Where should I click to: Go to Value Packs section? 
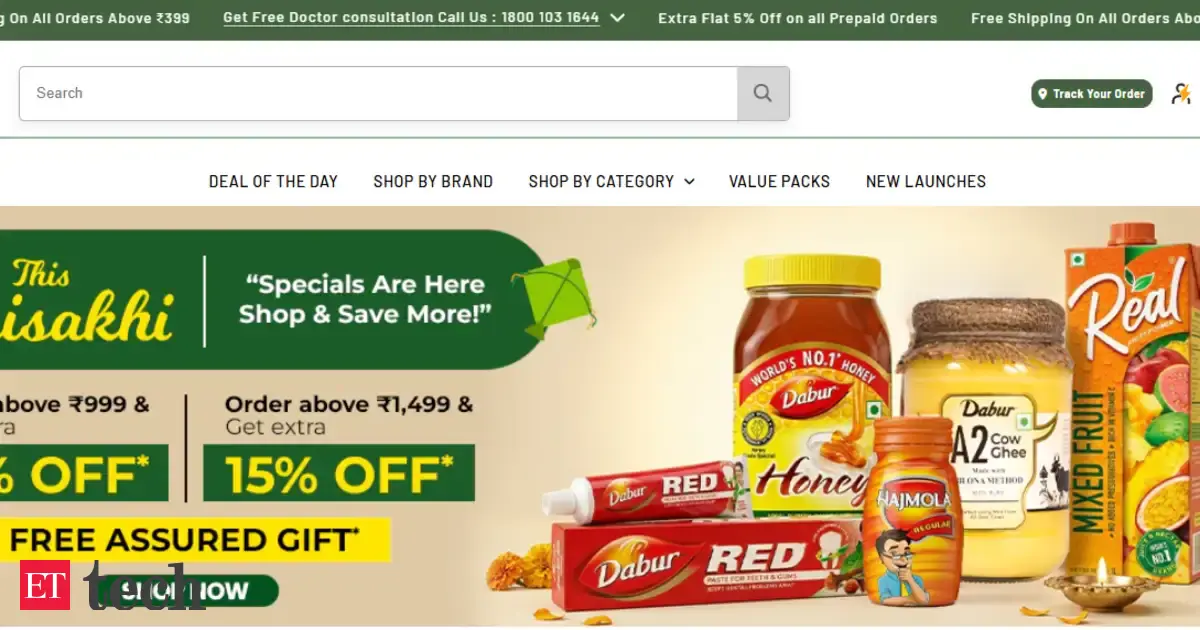click(779, 181)
